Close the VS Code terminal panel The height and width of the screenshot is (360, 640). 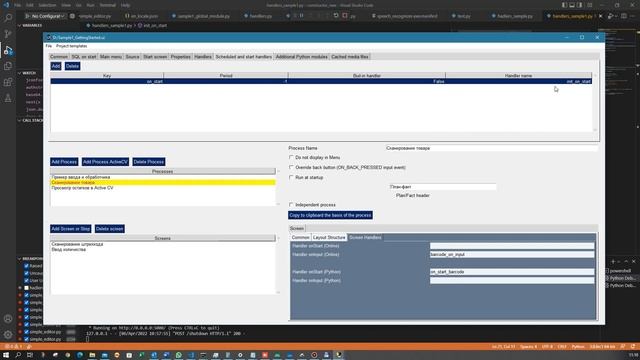633,261
